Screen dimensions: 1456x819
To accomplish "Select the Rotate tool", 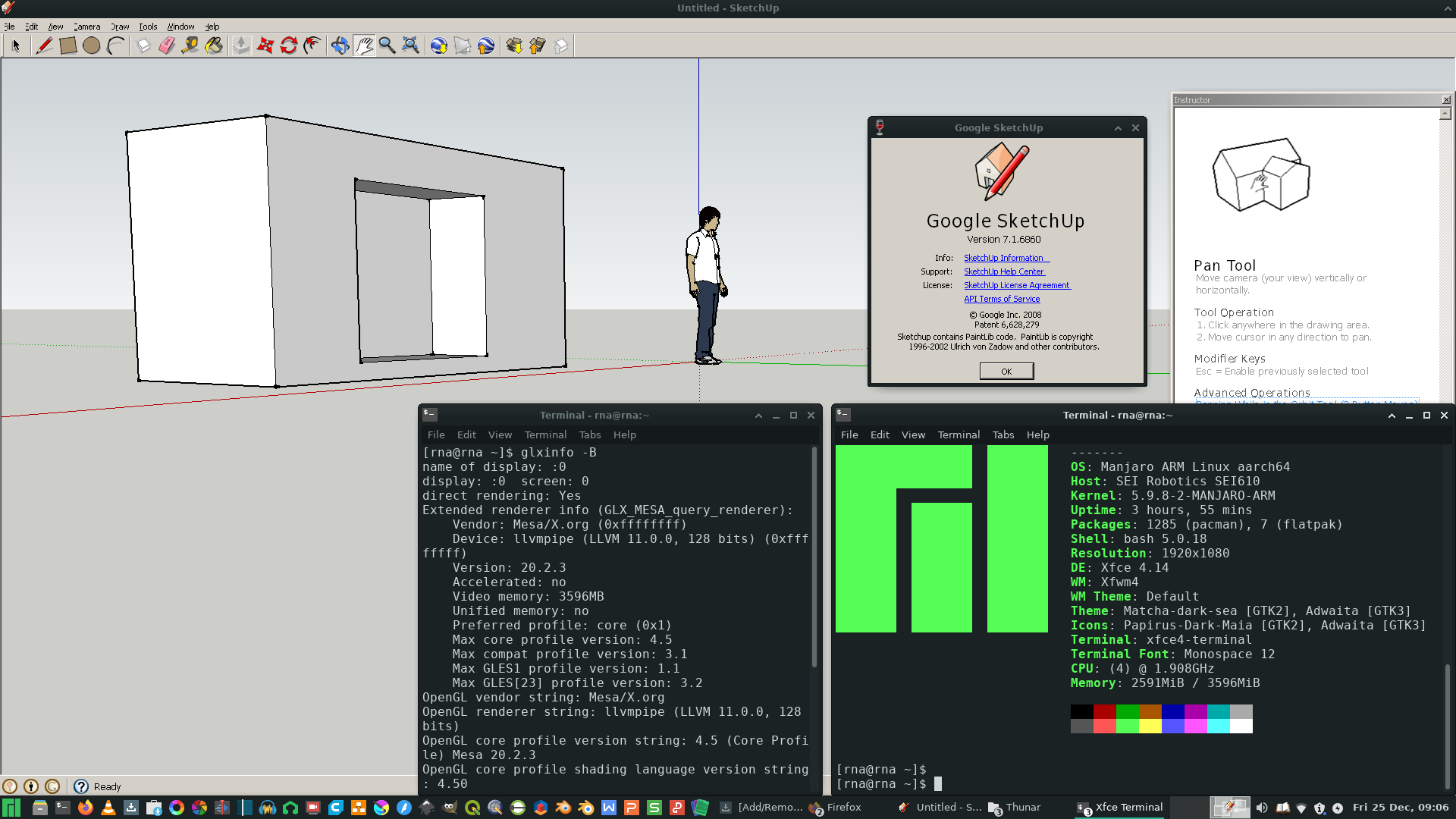I will point(288,45).
